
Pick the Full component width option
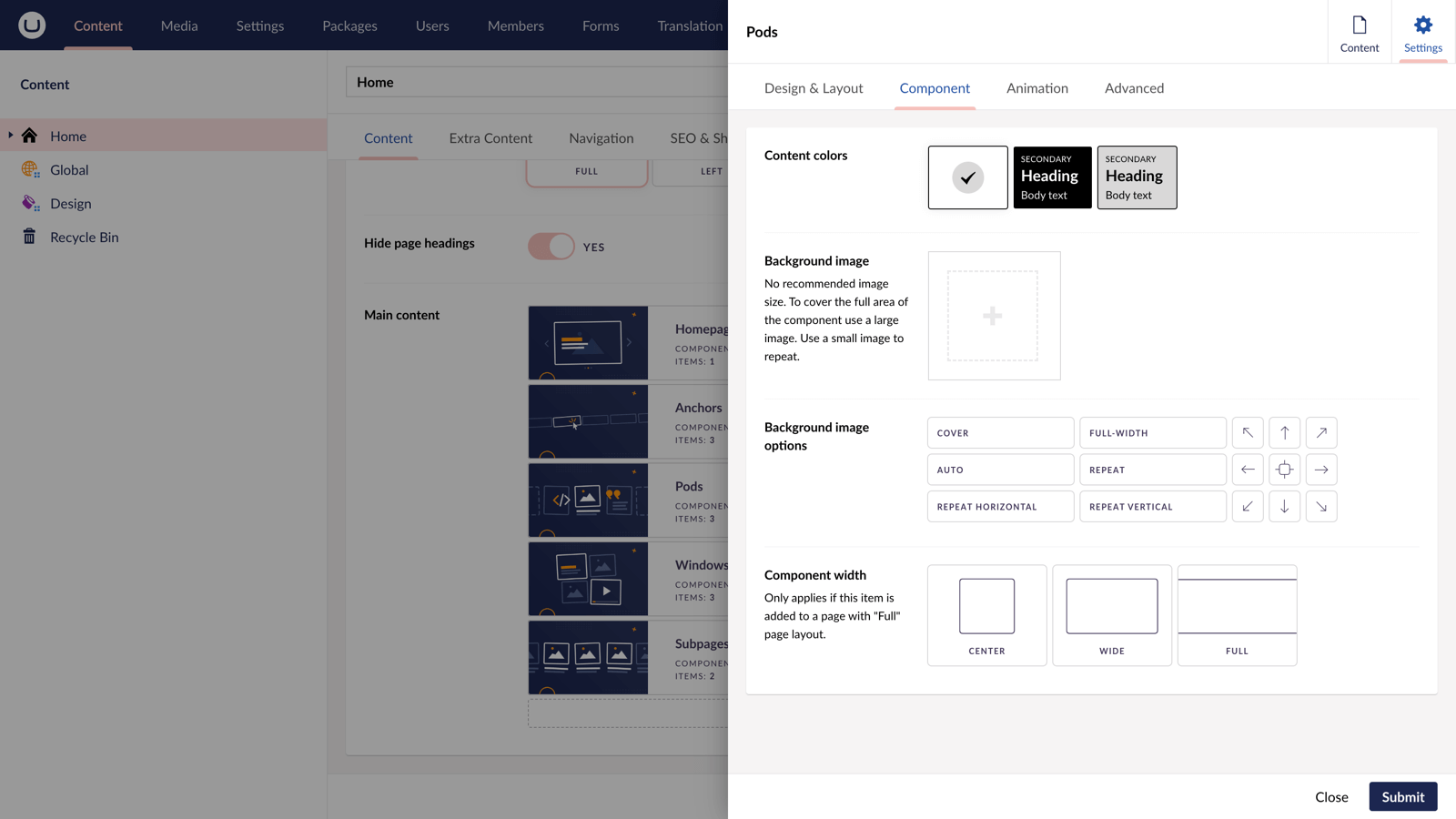point(1237,615)
